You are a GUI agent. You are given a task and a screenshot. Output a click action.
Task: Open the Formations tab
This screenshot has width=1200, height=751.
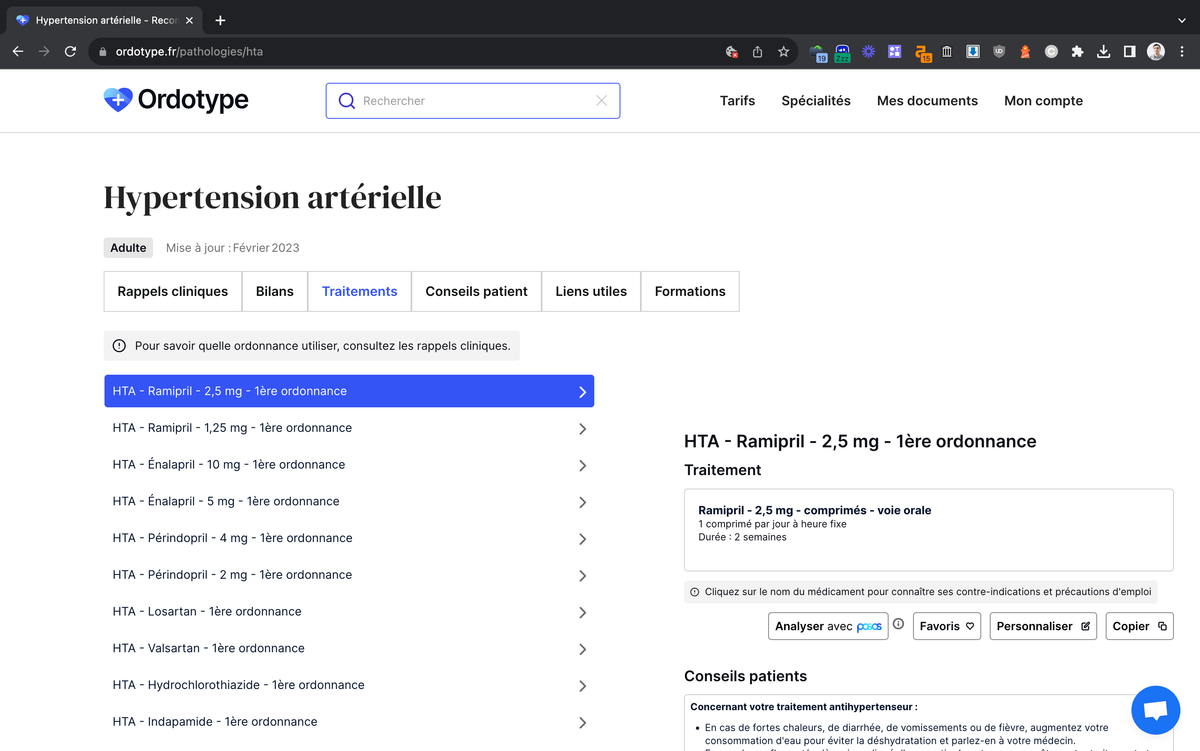[690, 292]
